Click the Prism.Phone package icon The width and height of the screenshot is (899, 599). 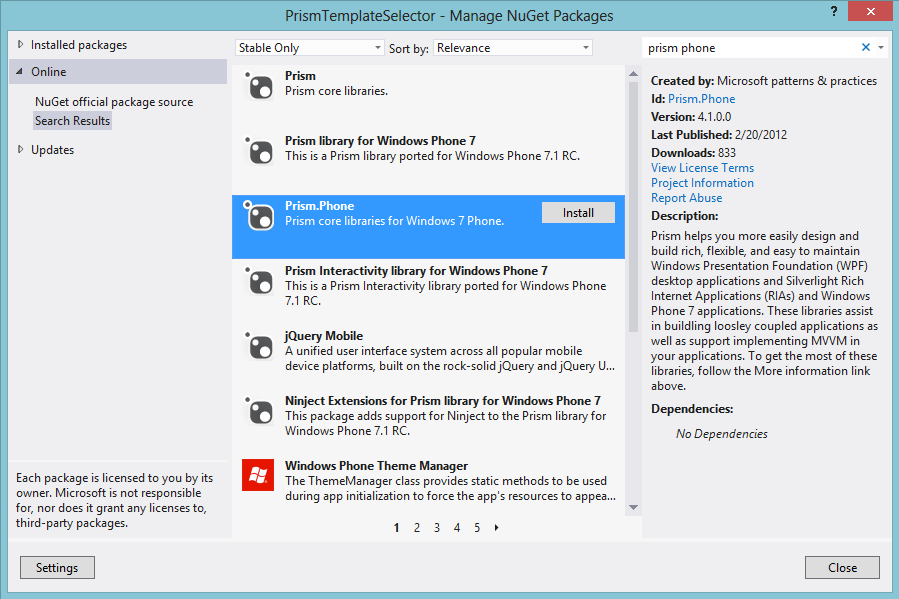click(259, 216)
